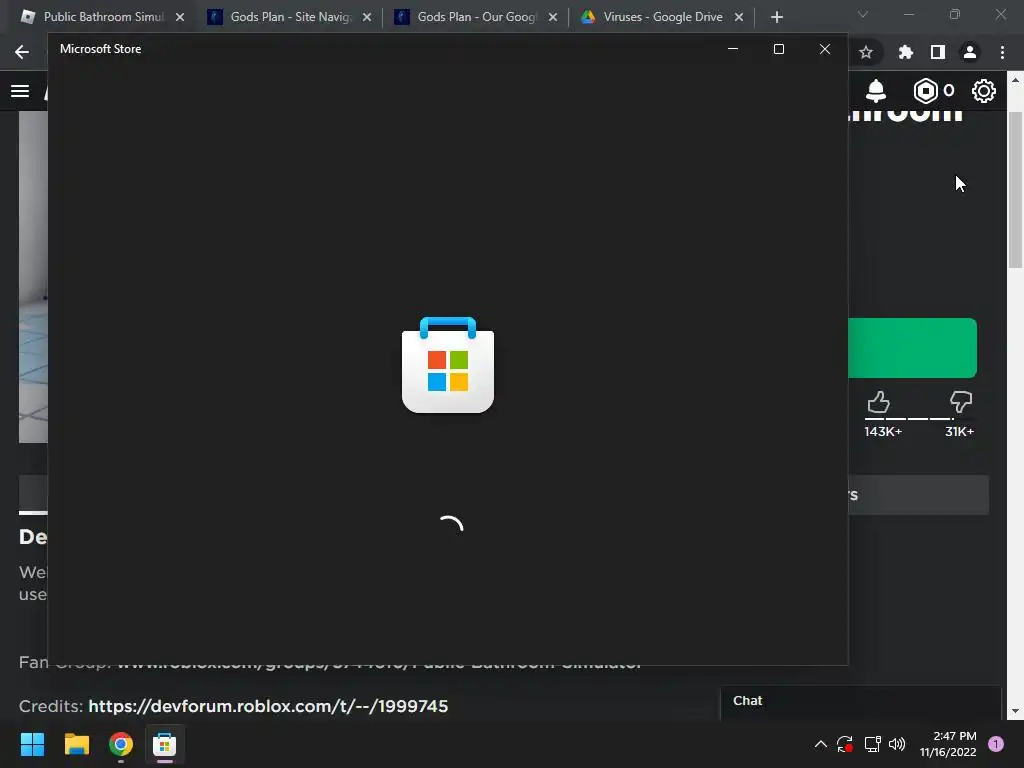This screenshot has width=1024, height=768.
Task: Open Chrome profile avatar menu
Action: point(970,52)
